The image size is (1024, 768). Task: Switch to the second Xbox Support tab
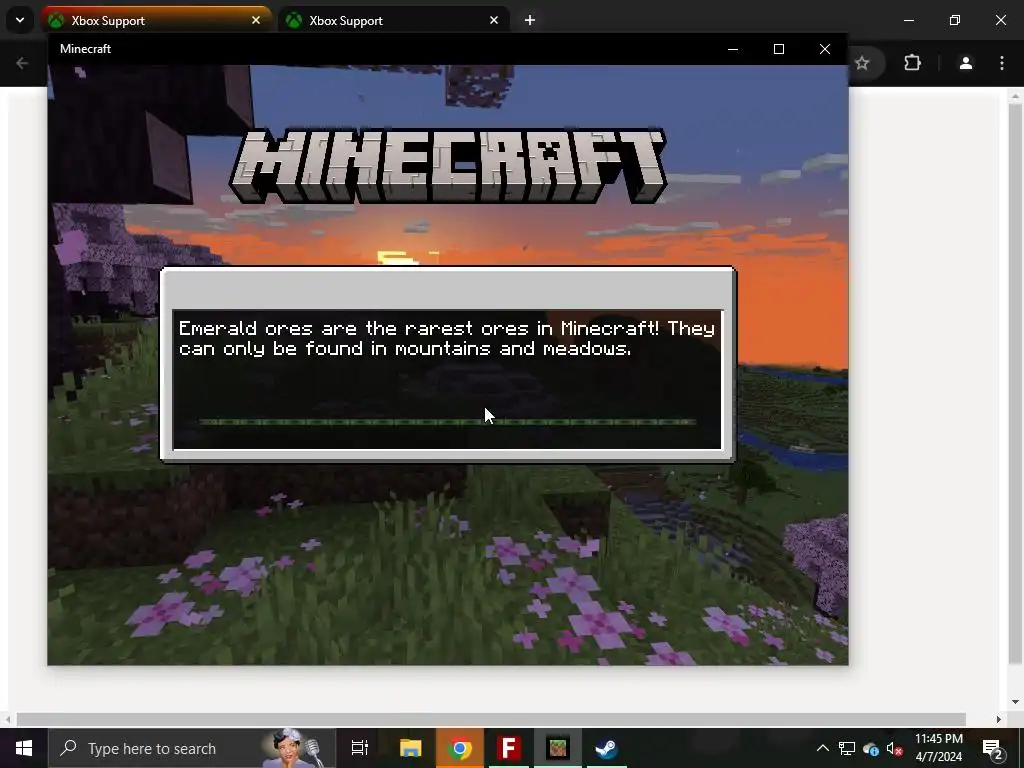(x=393, y=20)
